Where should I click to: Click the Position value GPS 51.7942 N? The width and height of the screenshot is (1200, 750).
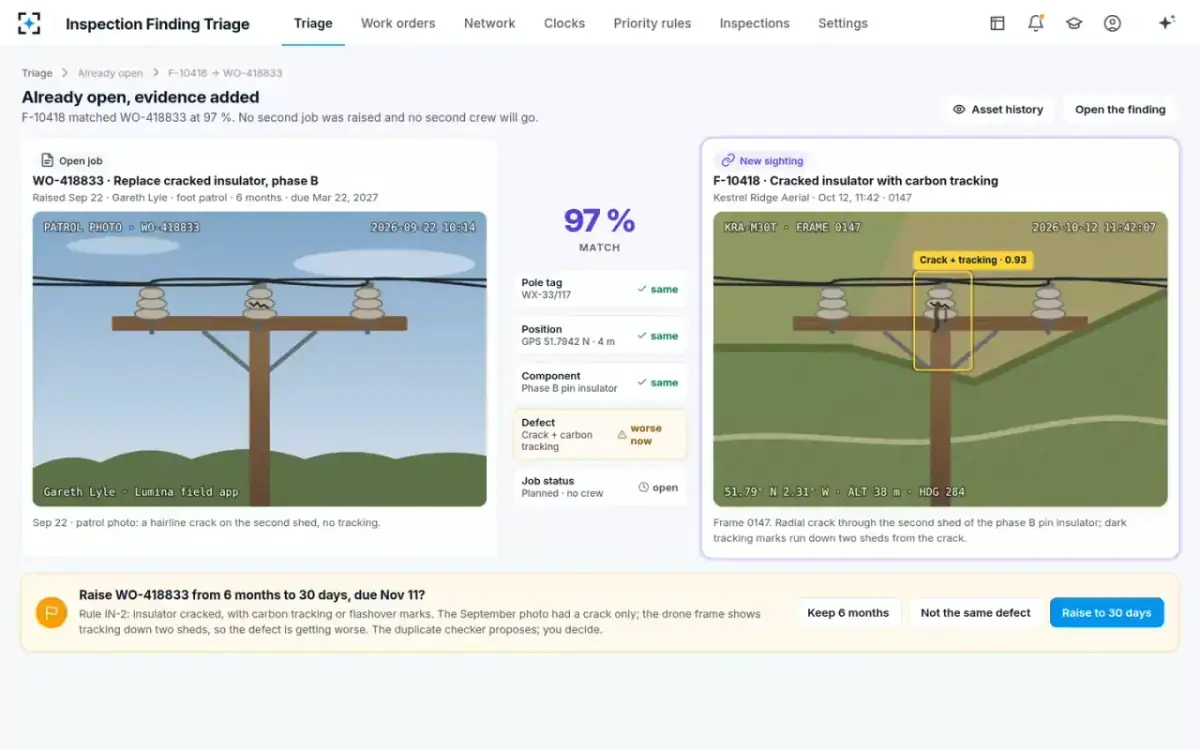(x=568, y=342)
